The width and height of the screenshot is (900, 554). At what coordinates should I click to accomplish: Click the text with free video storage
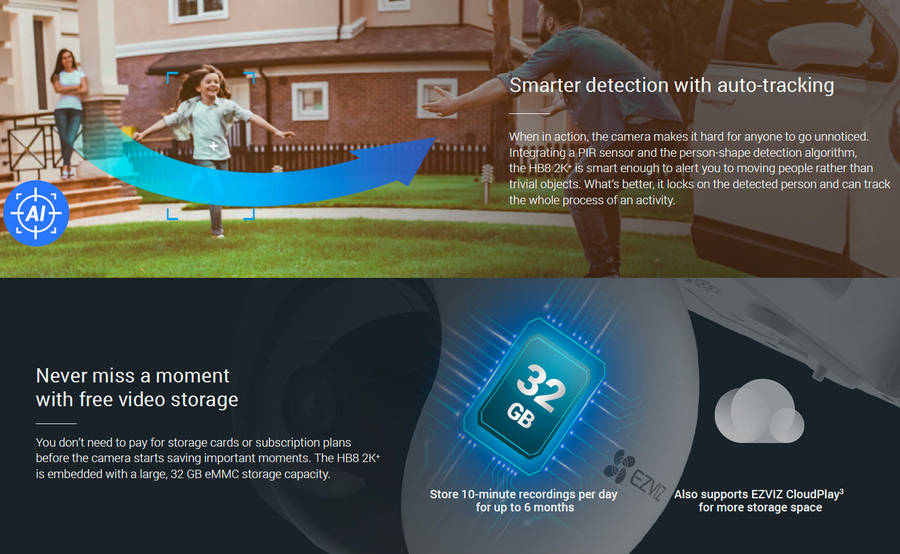click(137, 400)
